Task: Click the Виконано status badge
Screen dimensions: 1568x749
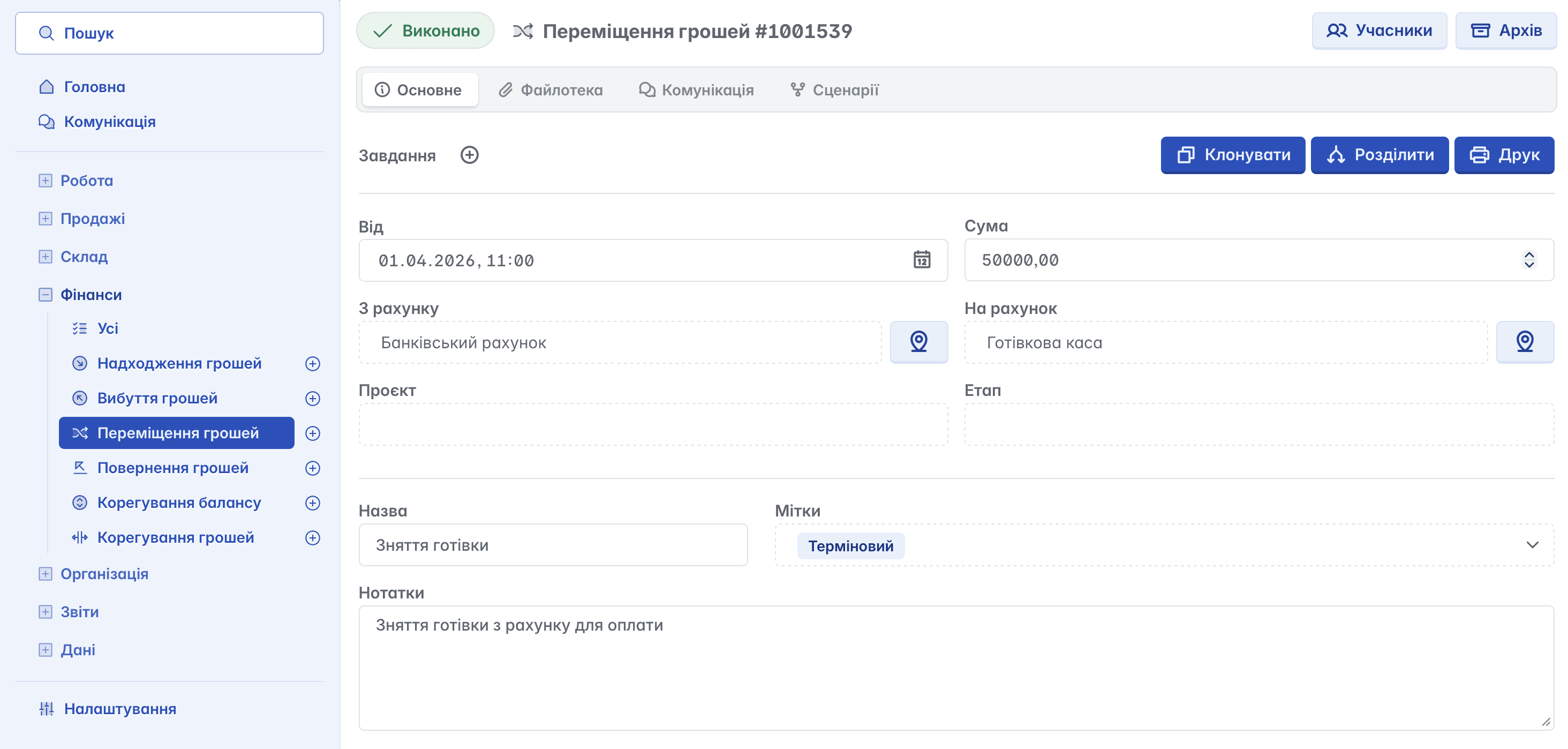Action: (x=426, y=31)
